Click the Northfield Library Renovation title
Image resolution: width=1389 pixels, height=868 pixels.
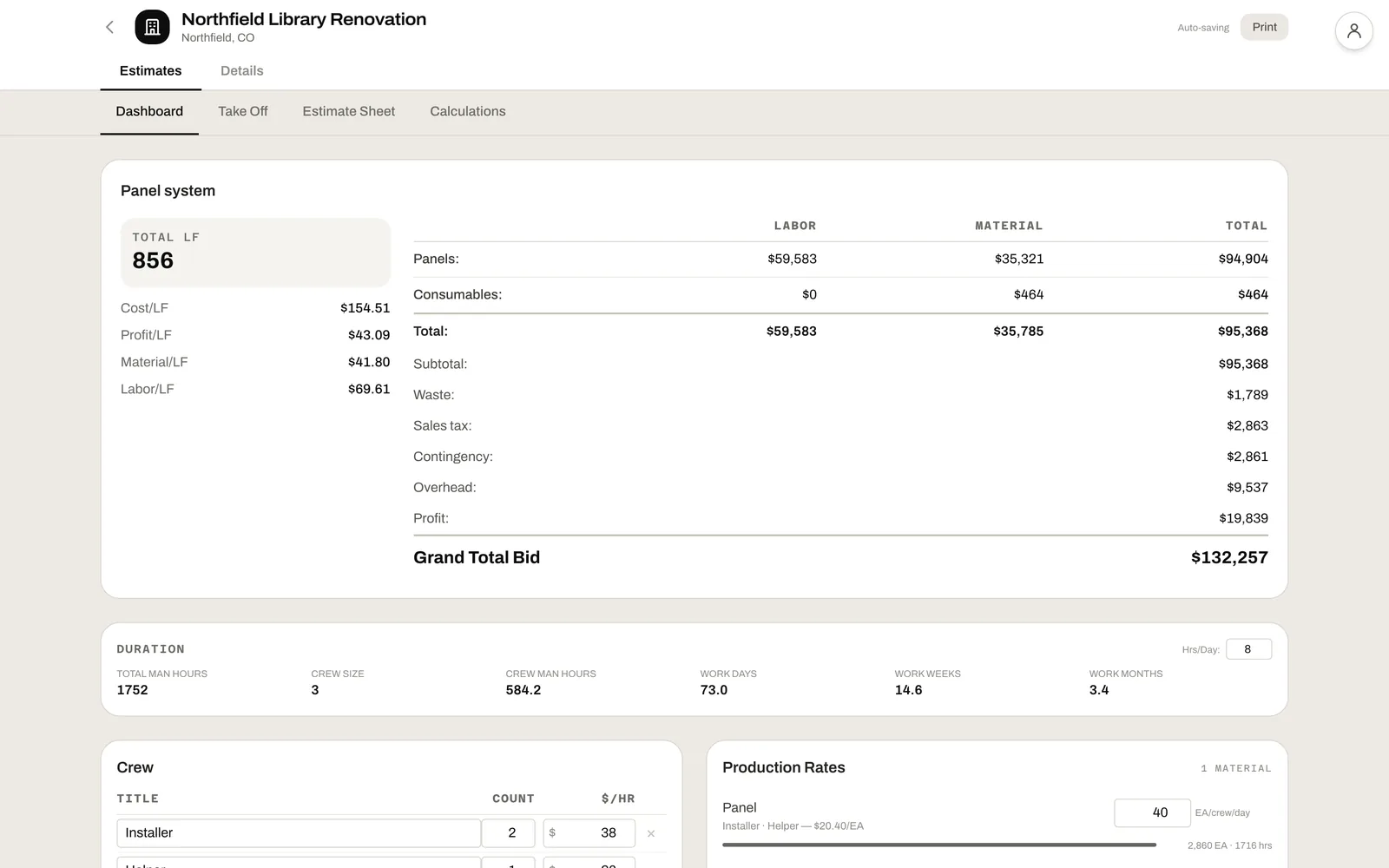[x=304, y=19]
